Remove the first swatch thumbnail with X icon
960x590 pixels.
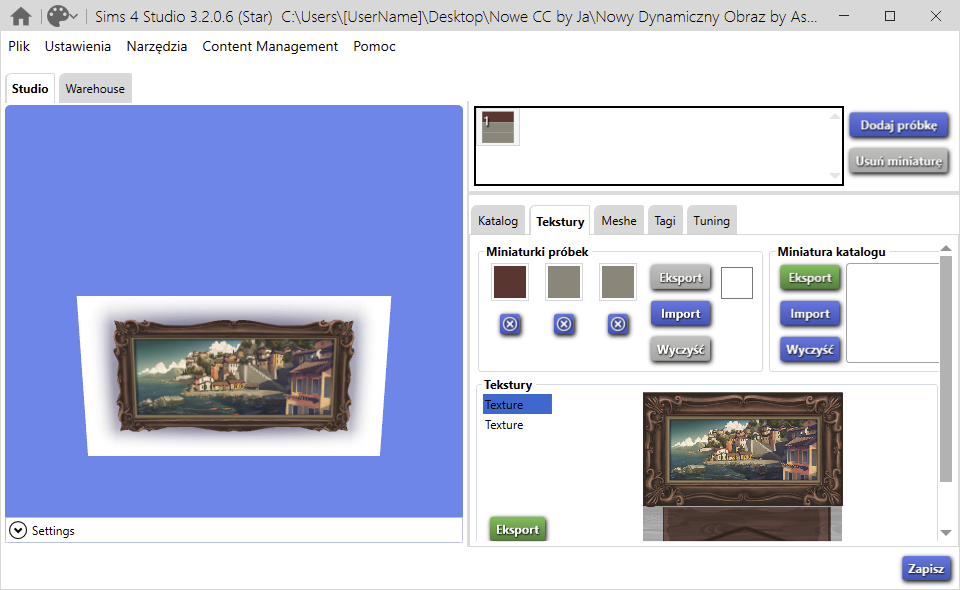pyautogui.click(x=510, y=324)
